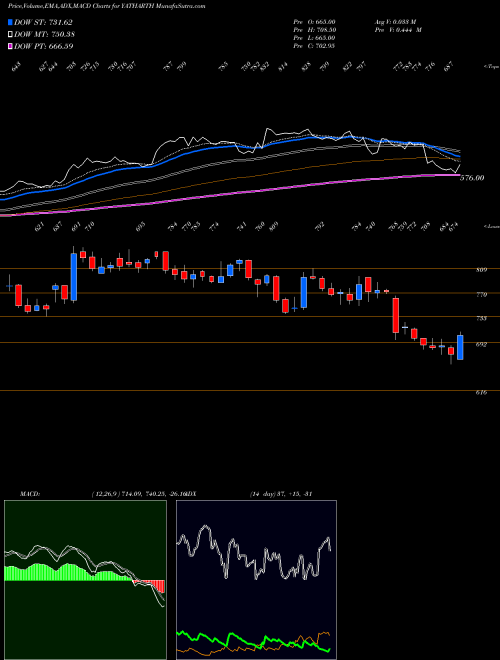Click the tall blue candlestick near chart start
The image size is (500, 660).
[74, 277]
